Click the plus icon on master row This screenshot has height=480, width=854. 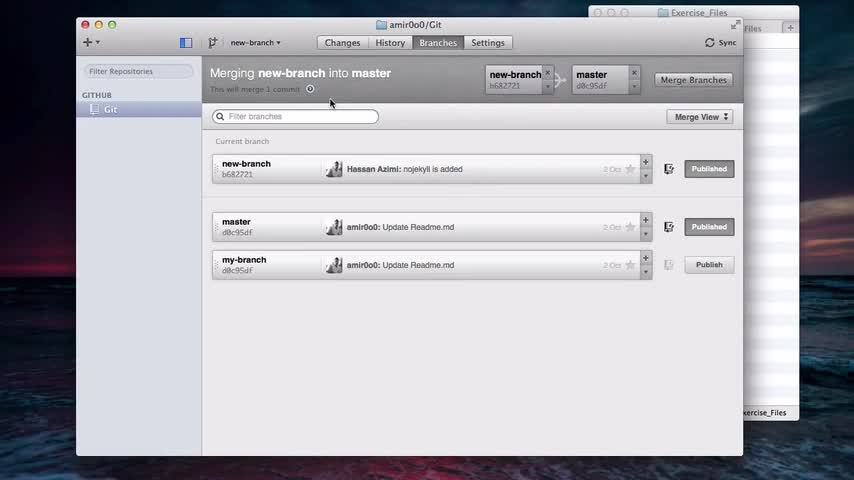pos(645,220)
